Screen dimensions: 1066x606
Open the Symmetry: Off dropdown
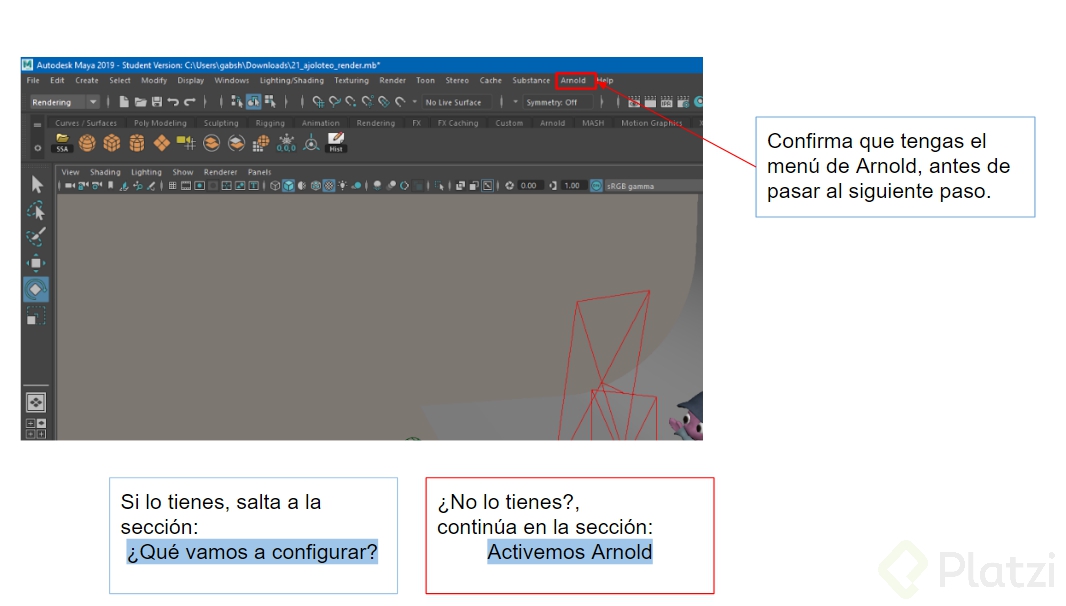pos(556,102)
